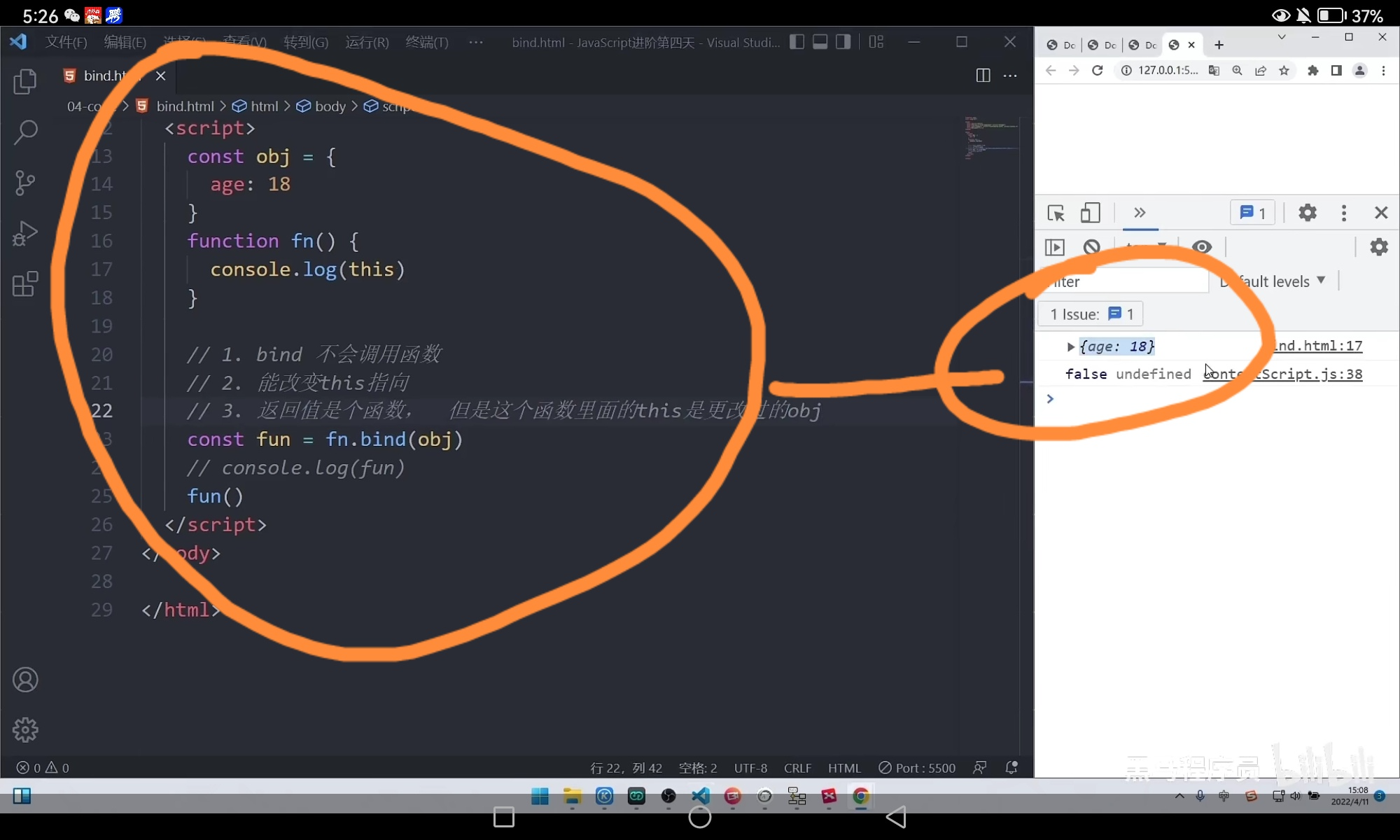Open the Search view in sidebar
Viewport: 1400px width, 840px height.
(x=25, y=132)
